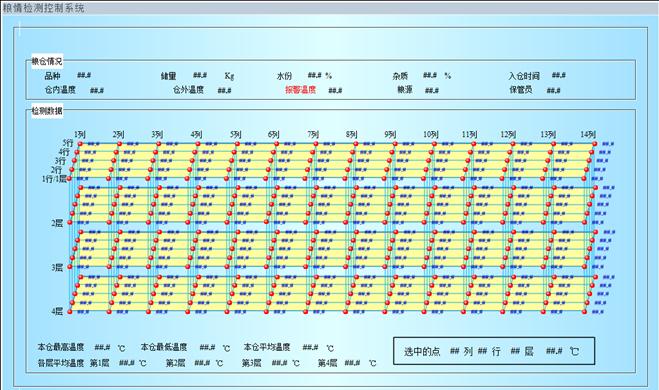Screen dimensions: 659x390
Task: Select sensor point at column 1, row 1, layer 3
Action: point(70,266)
